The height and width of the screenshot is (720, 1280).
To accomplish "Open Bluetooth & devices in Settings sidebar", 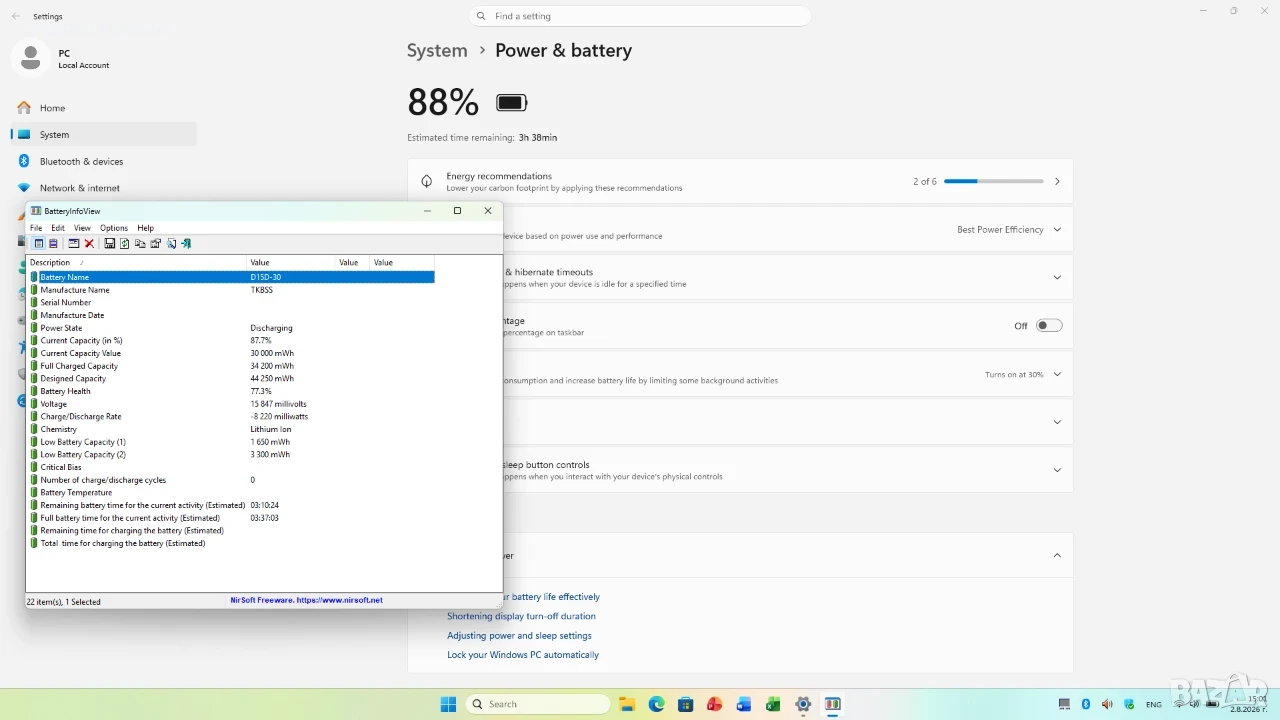I will click(x=104, y=161).
